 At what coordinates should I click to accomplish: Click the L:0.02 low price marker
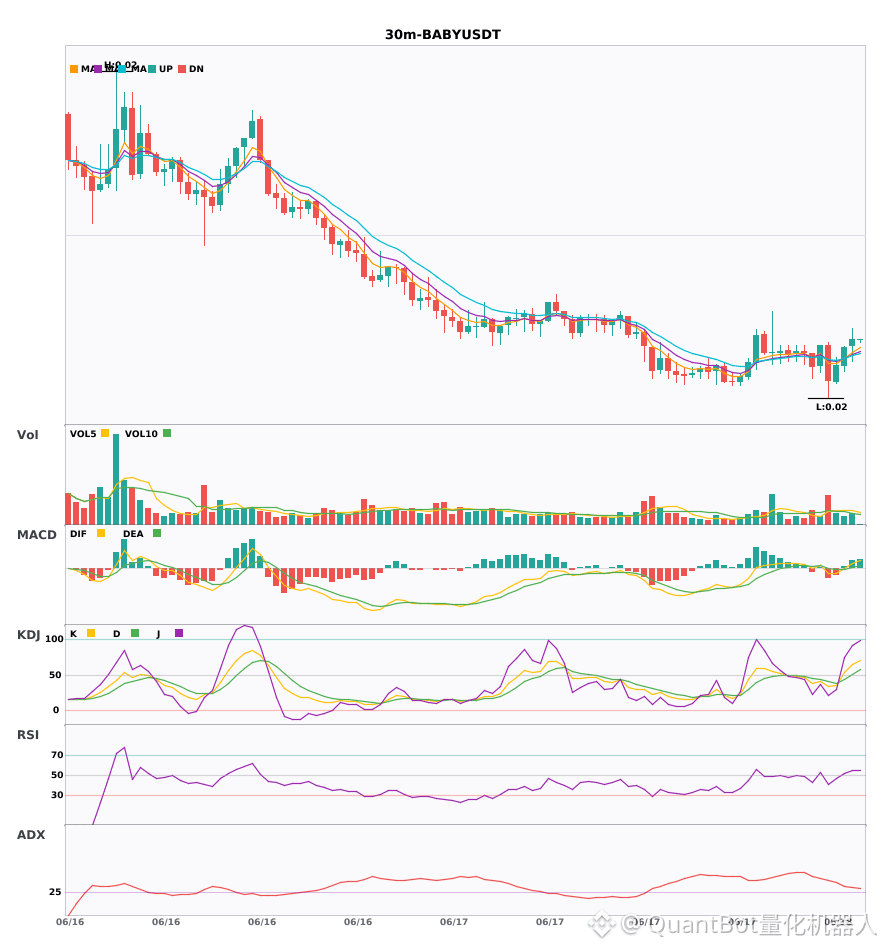point(832,407)
